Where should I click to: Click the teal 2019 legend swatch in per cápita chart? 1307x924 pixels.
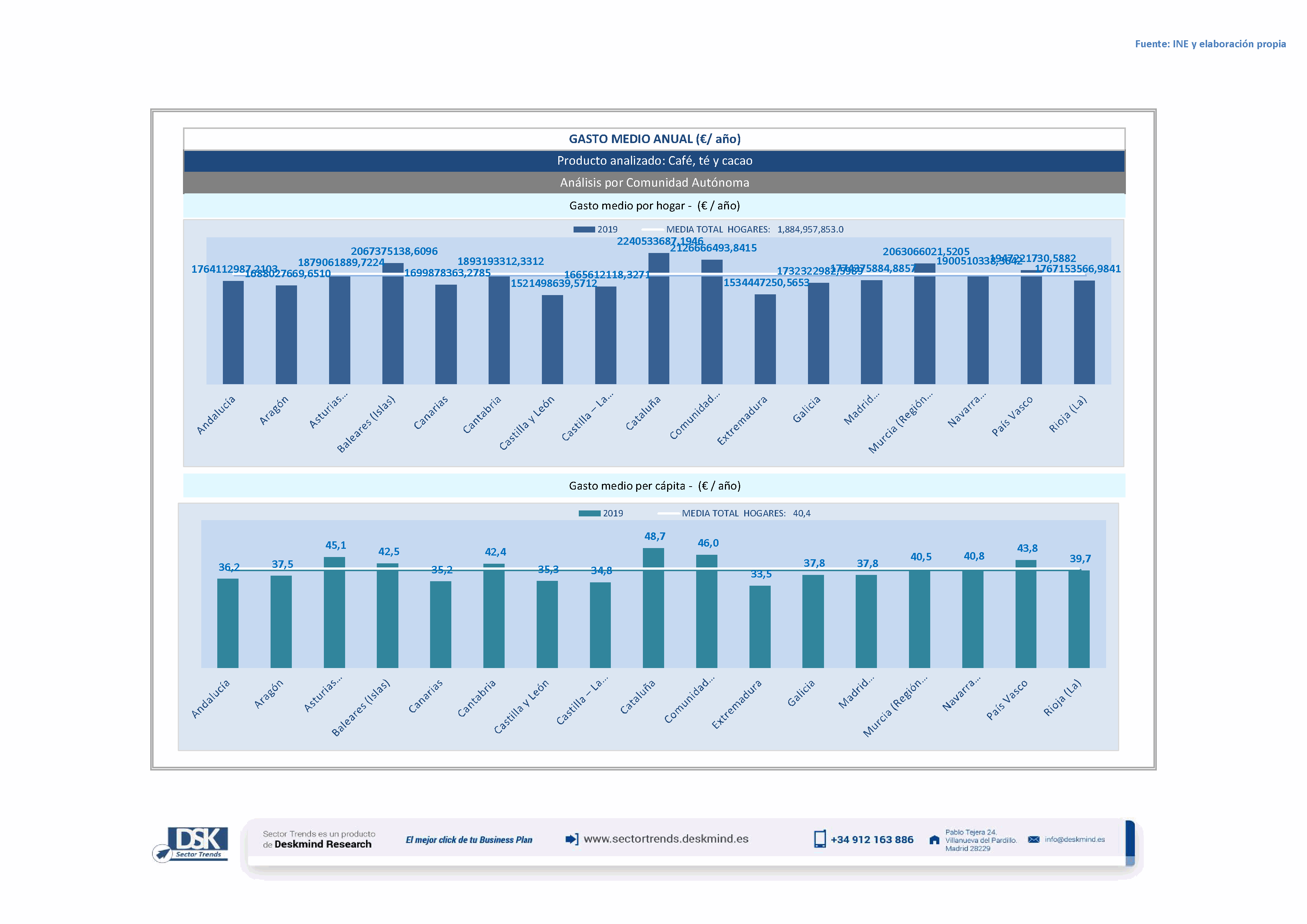click(589, 513)
